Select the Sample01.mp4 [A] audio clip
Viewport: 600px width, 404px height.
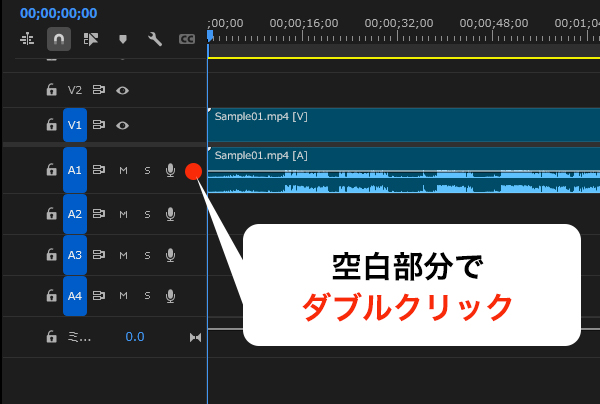(x=404, y=170)
